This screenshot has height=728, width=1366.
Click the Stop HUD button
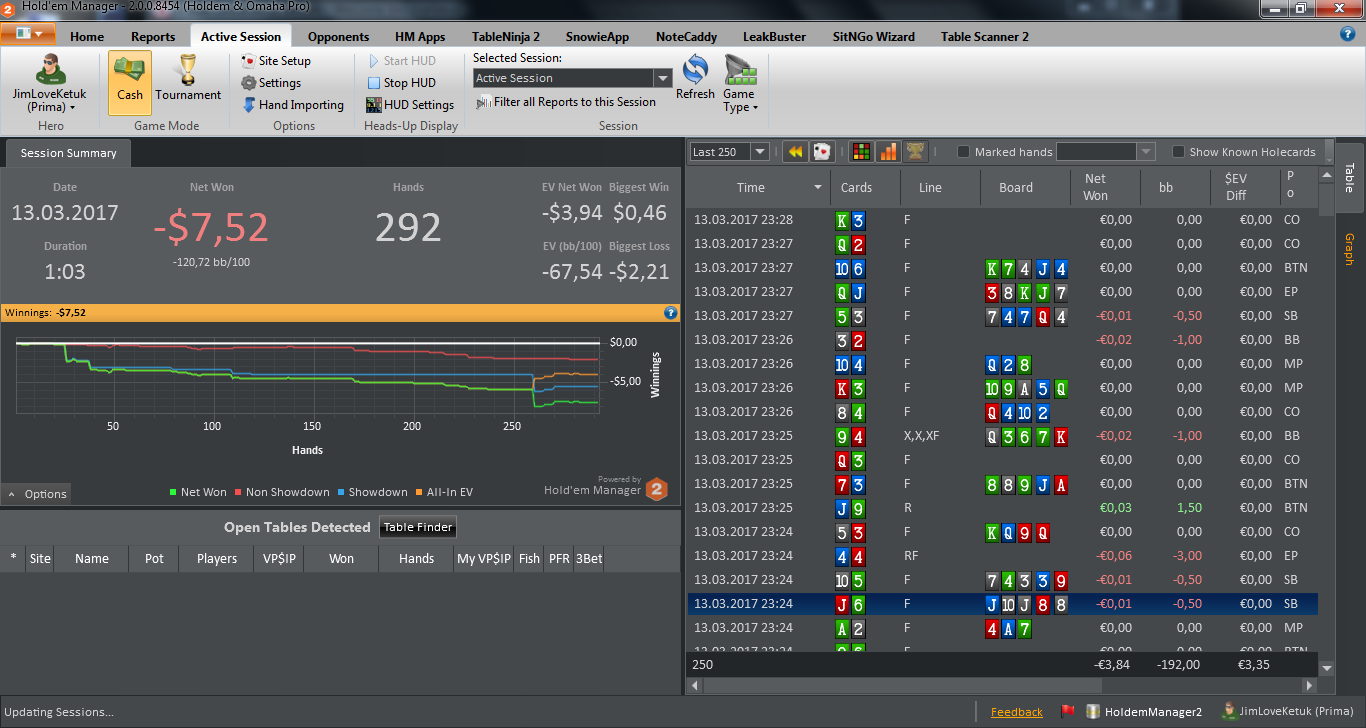click(x=401, y=83)
